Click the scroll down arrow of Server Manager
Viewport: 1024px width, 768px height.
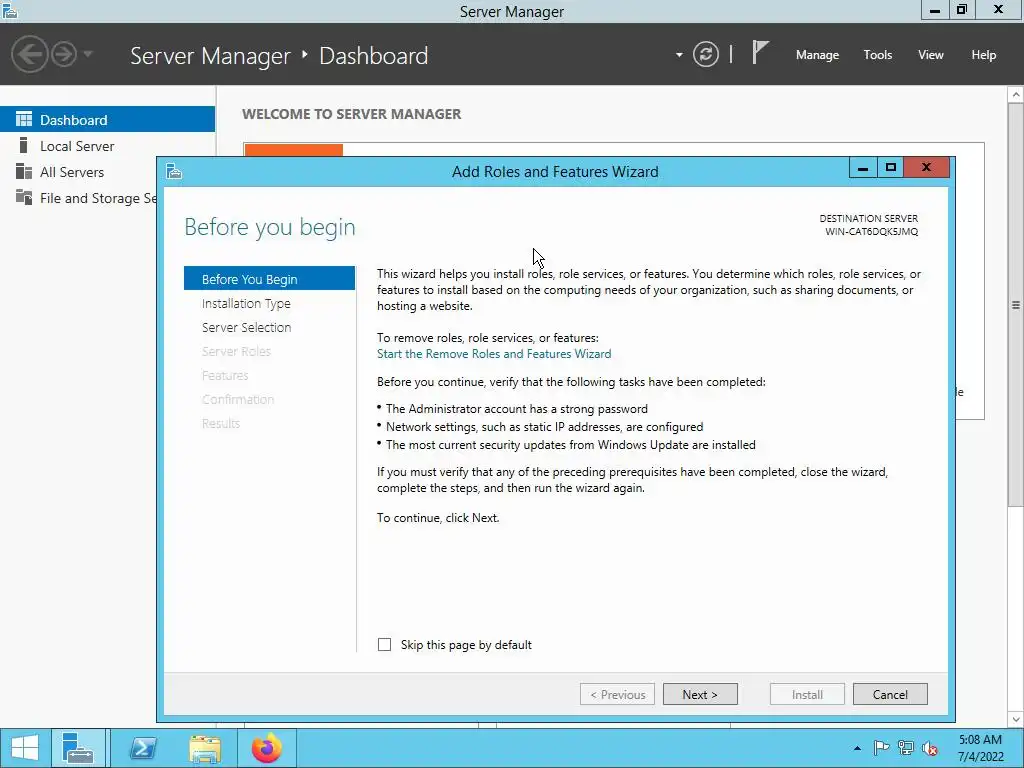click(1016, 720)
